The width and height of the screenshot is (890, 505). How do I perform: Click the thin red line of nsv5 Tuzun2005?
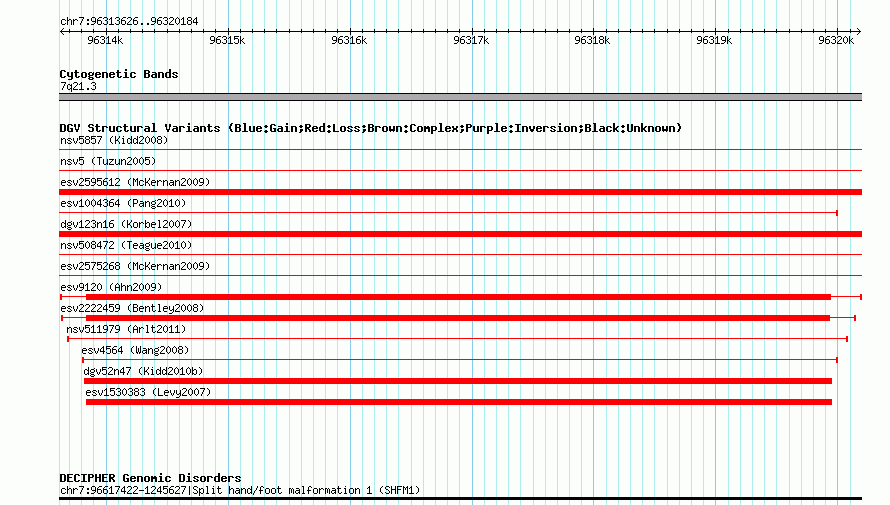460,171
